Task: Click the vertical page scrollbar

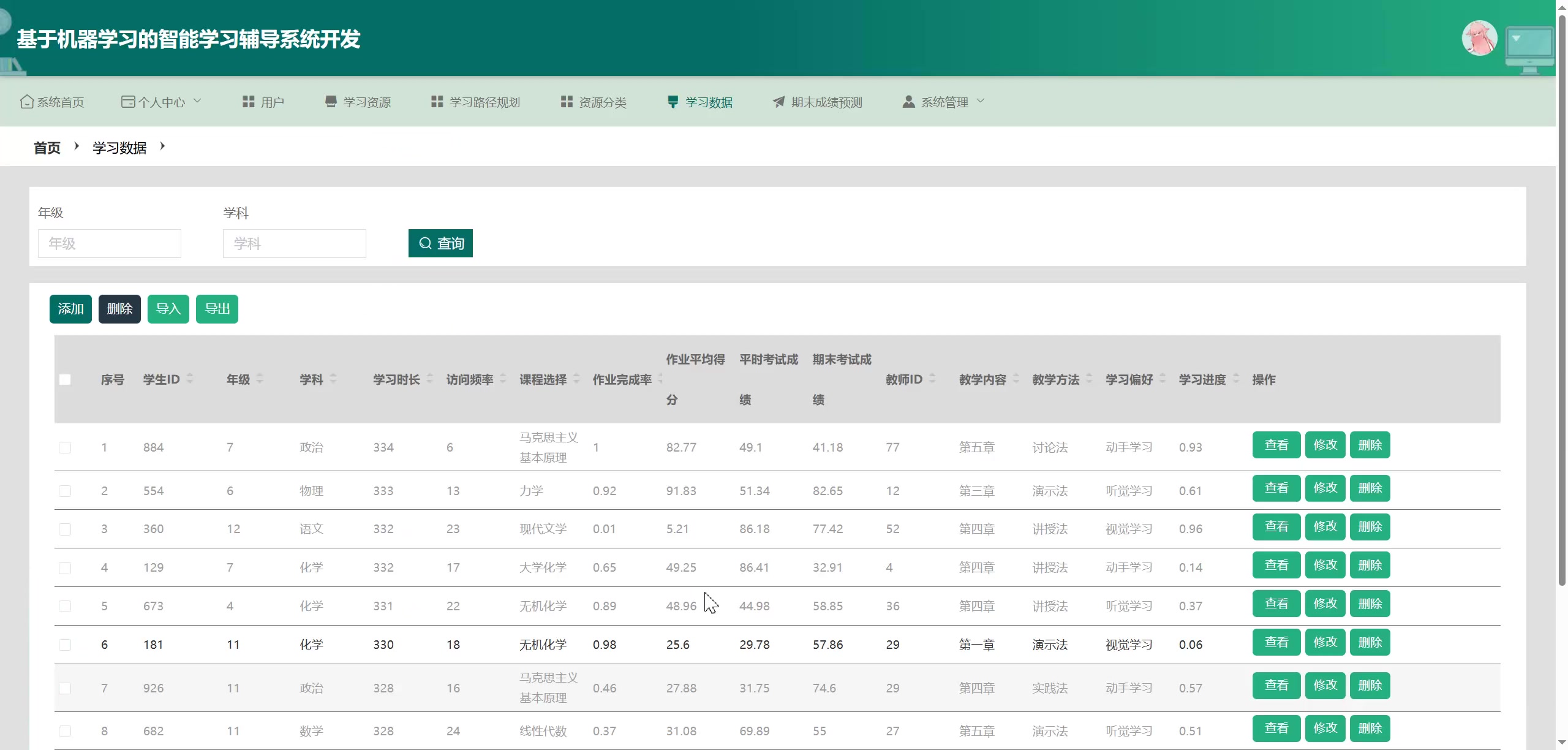Action: [1562, 300]
